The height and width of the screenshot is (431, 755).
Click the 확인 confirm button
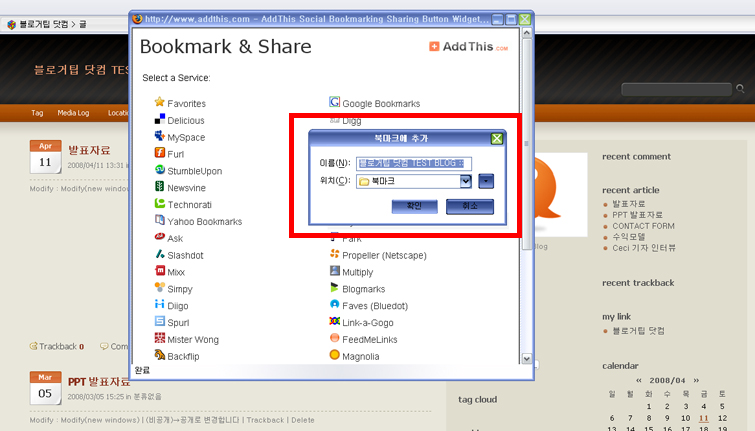414,206
